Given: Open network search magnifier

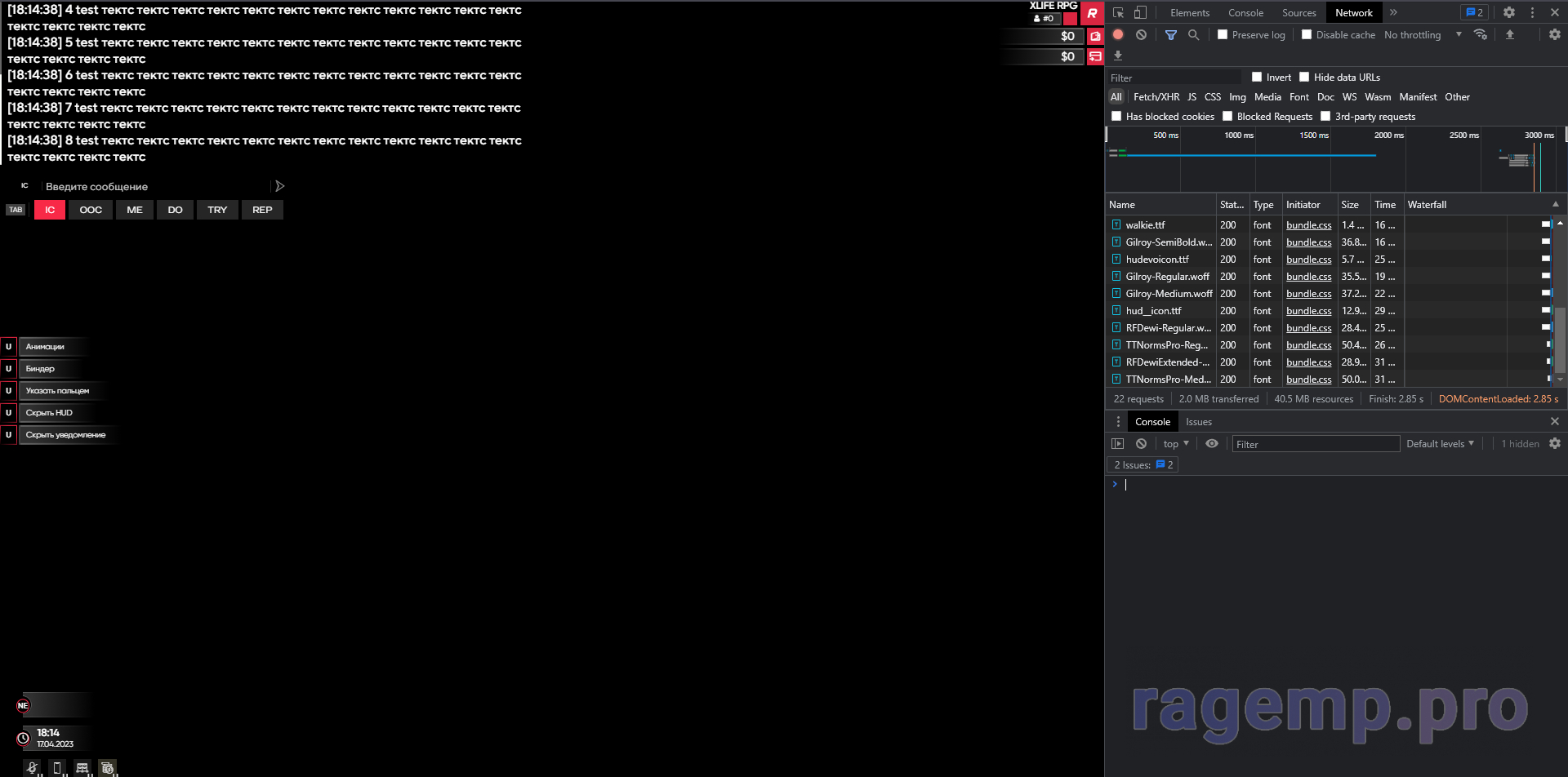Looking at the screenshot, I should [1193, 35].
